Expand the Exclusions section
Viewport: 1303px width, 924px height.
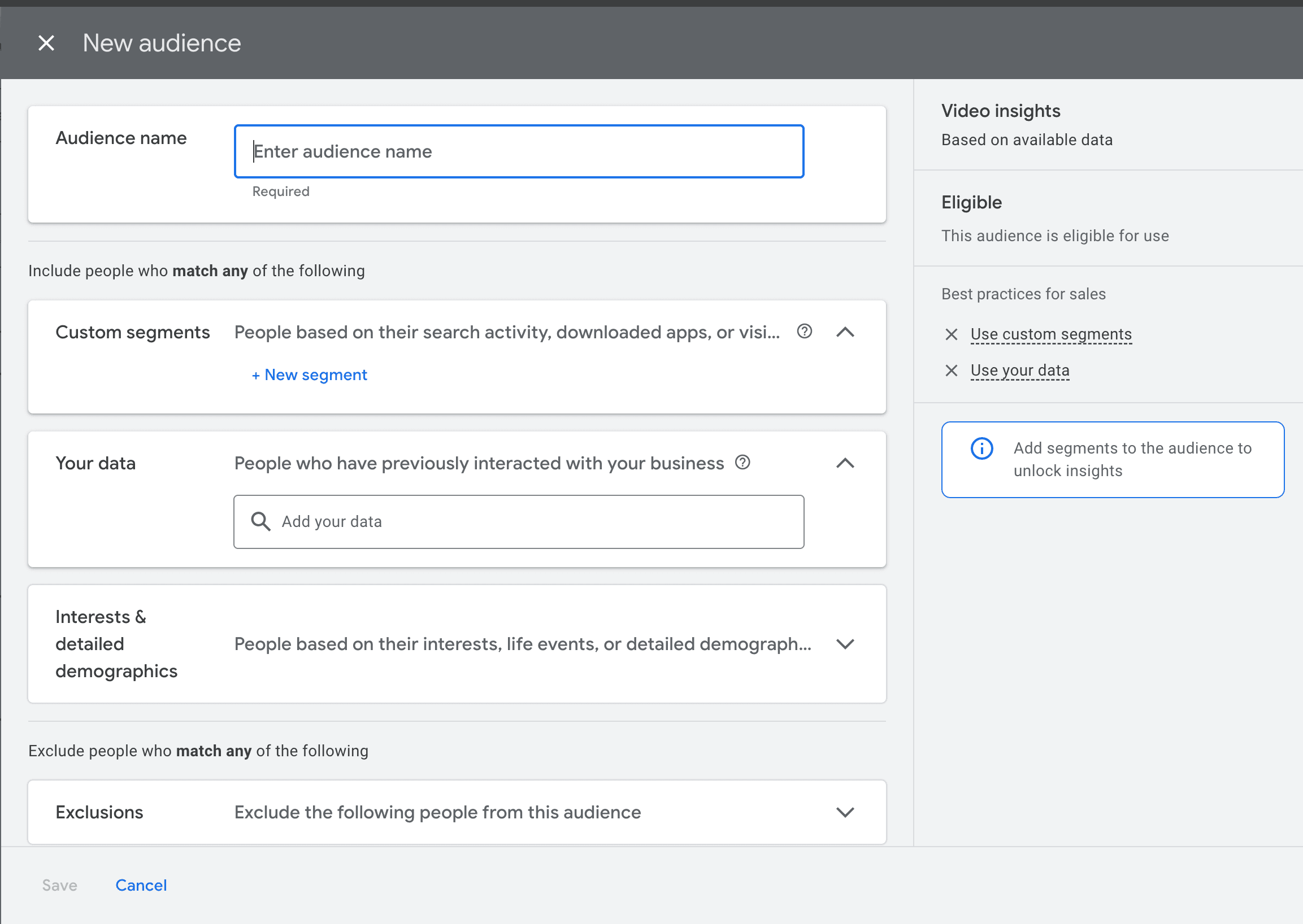[845, 812]
